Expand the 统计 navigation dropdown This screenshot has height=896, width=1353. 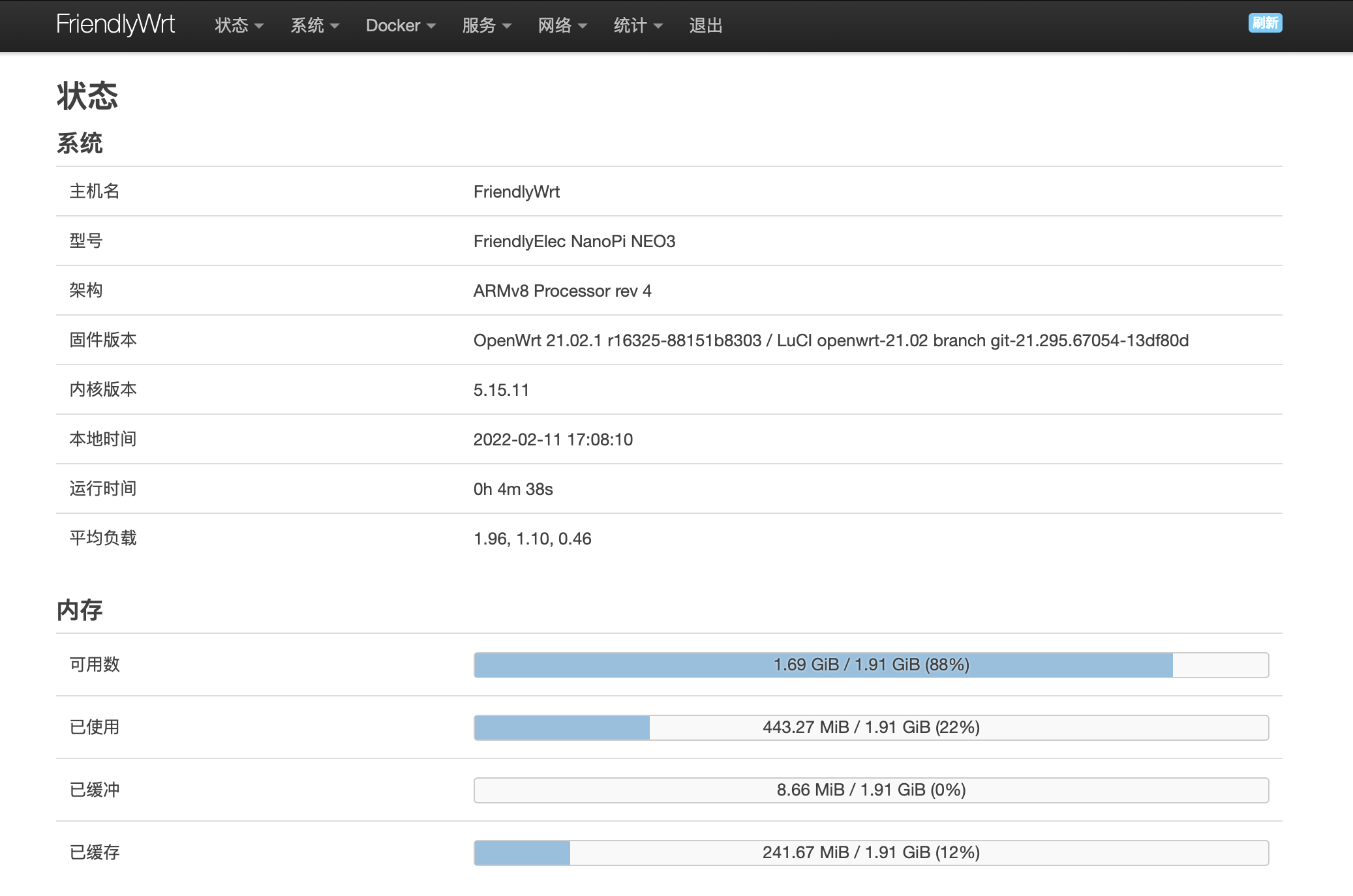638,25
